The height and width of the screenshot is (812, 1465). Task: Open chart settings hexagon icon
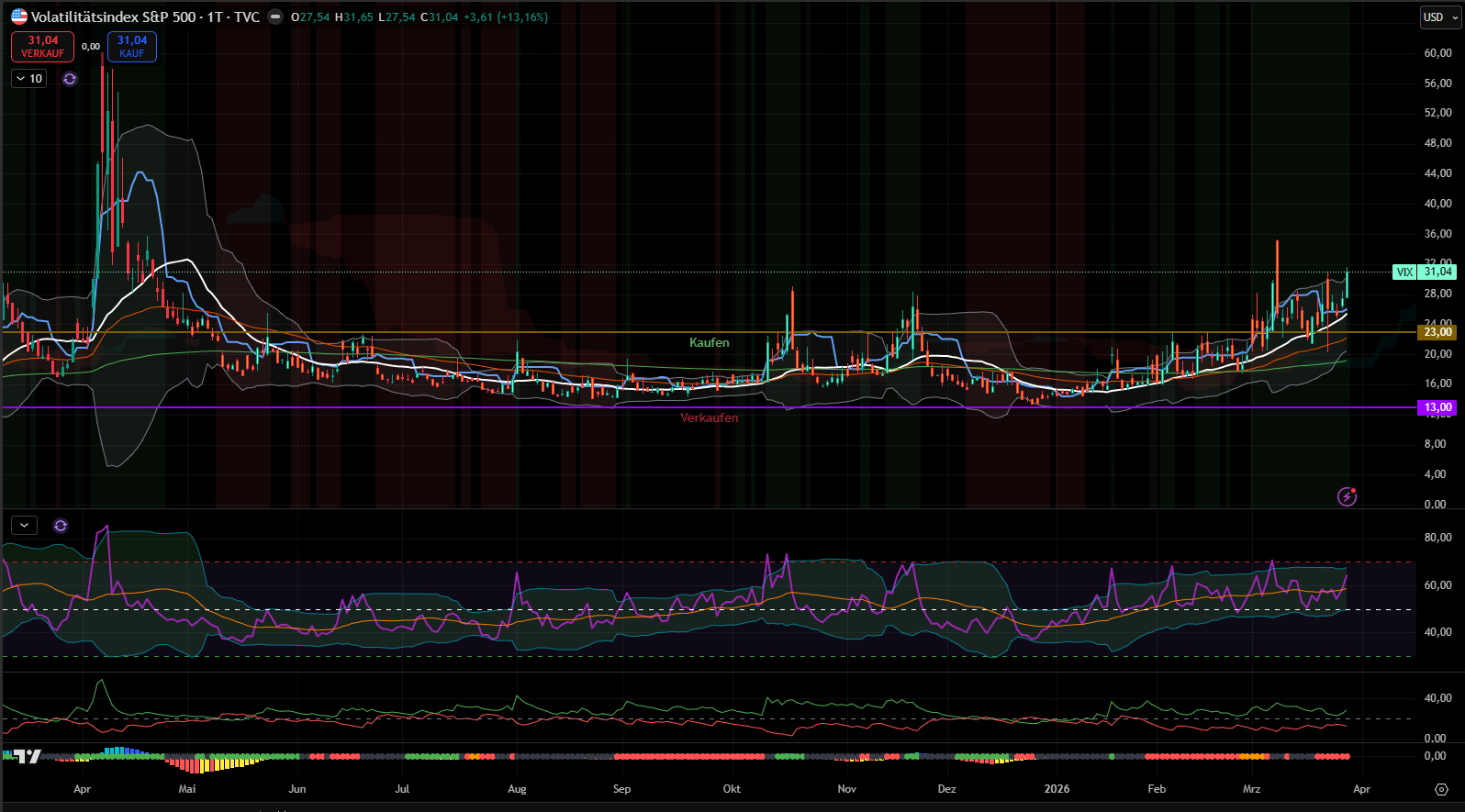tap(1441, 789)
